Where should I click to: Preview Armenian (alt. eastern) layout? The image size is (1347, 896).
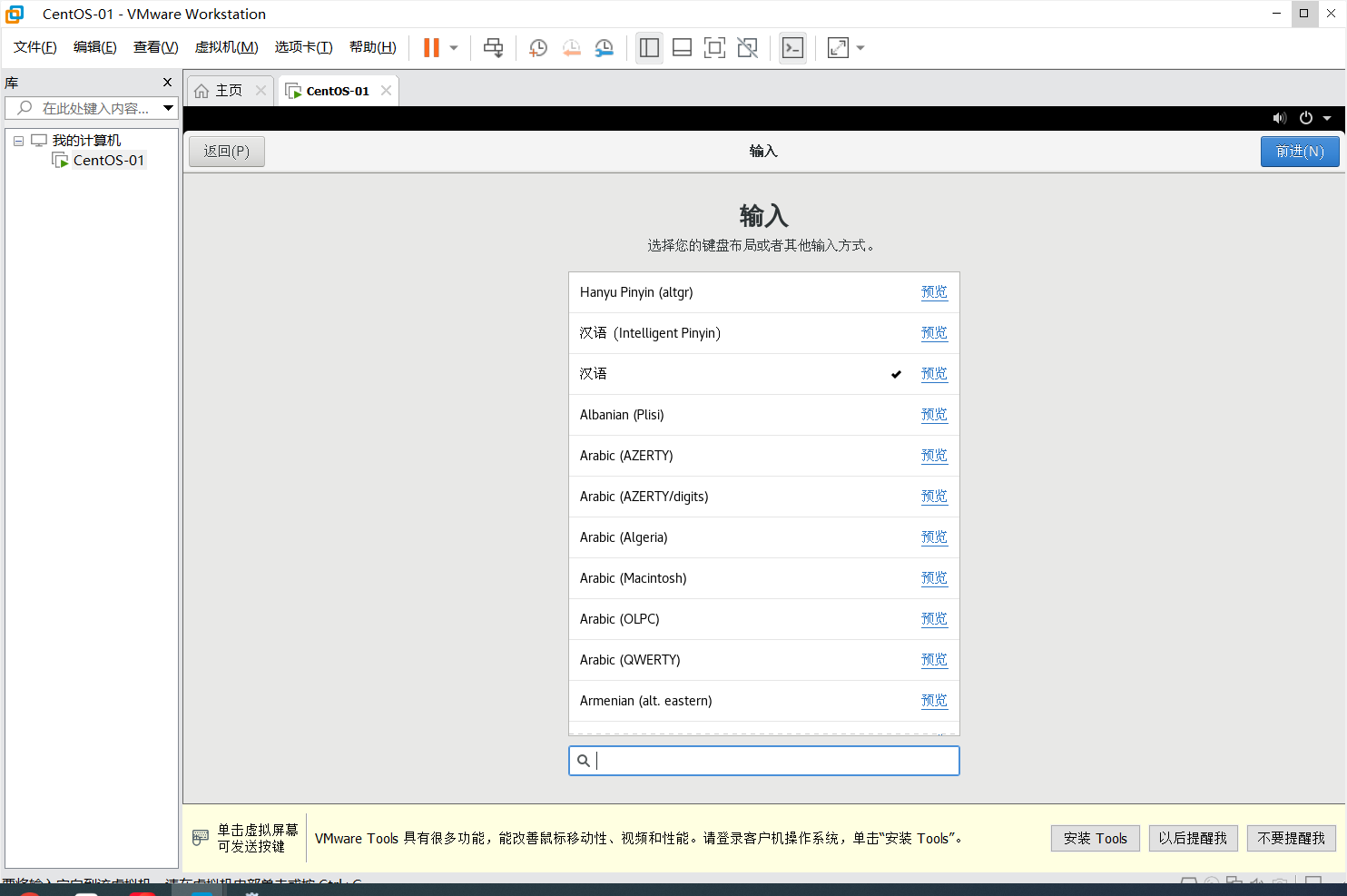(934, 701)
